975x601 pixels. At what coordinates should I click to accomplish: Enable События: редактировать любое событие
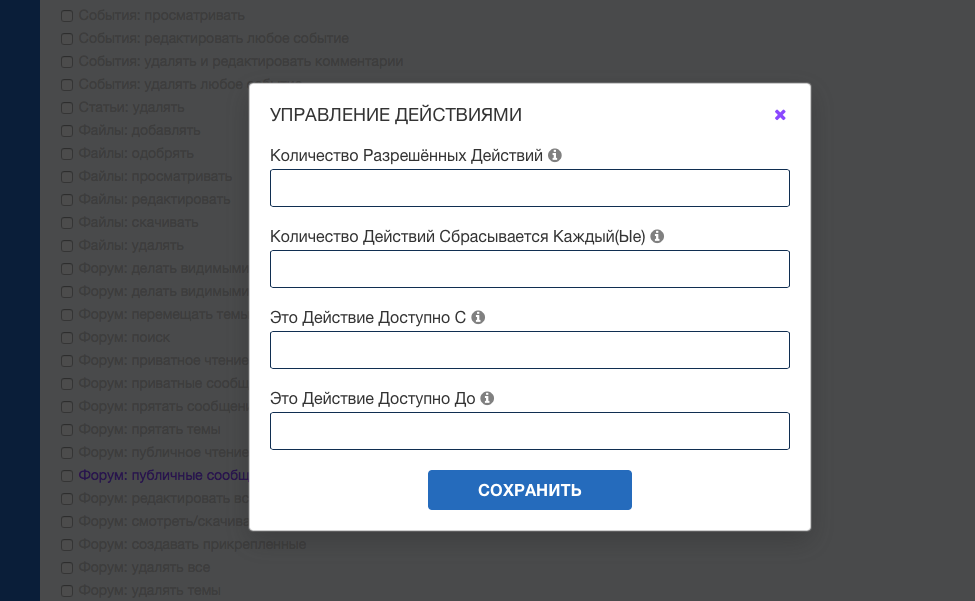[67, 39]
